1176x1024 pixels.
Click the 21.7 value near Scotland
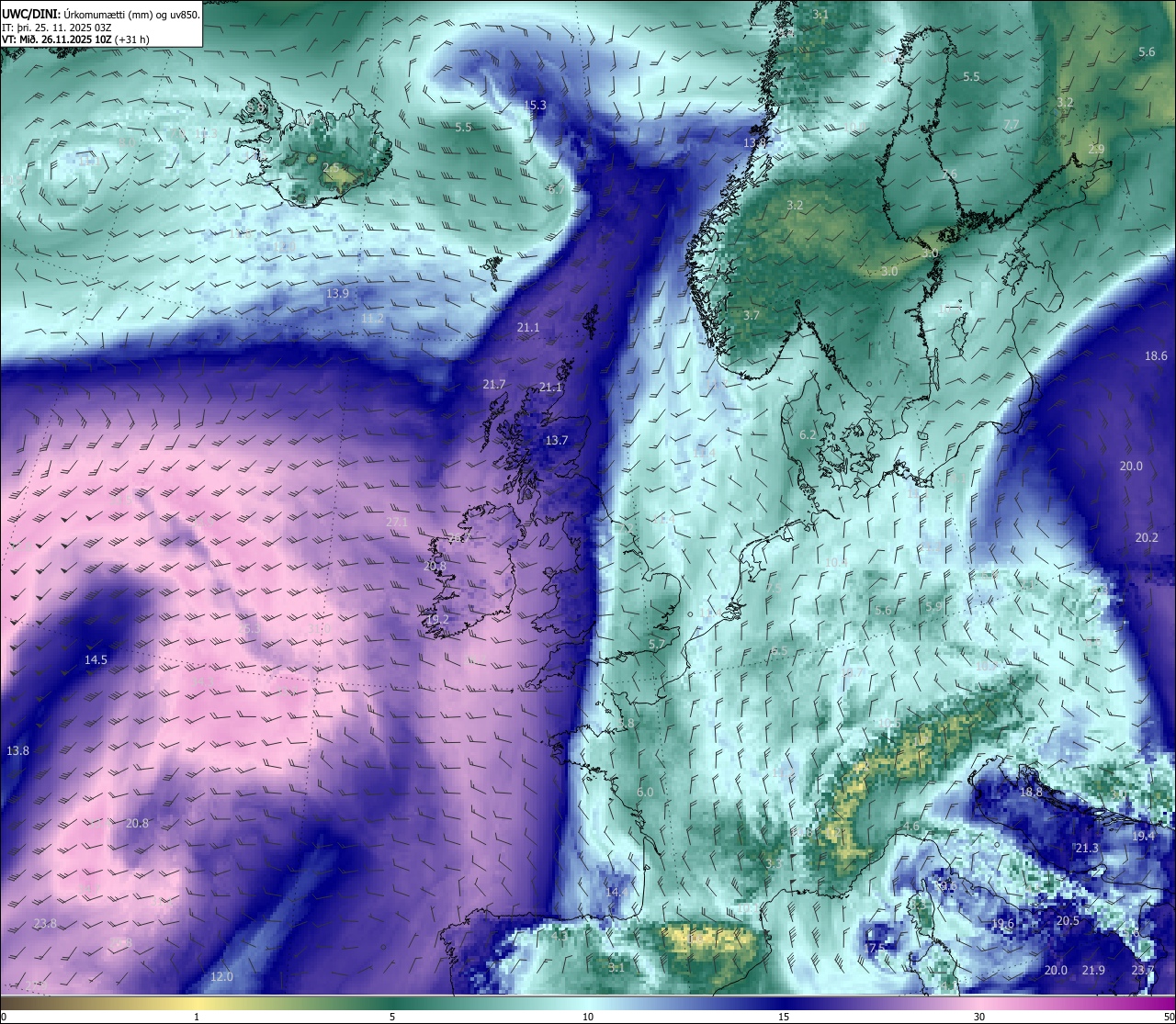tap(494, 384)
